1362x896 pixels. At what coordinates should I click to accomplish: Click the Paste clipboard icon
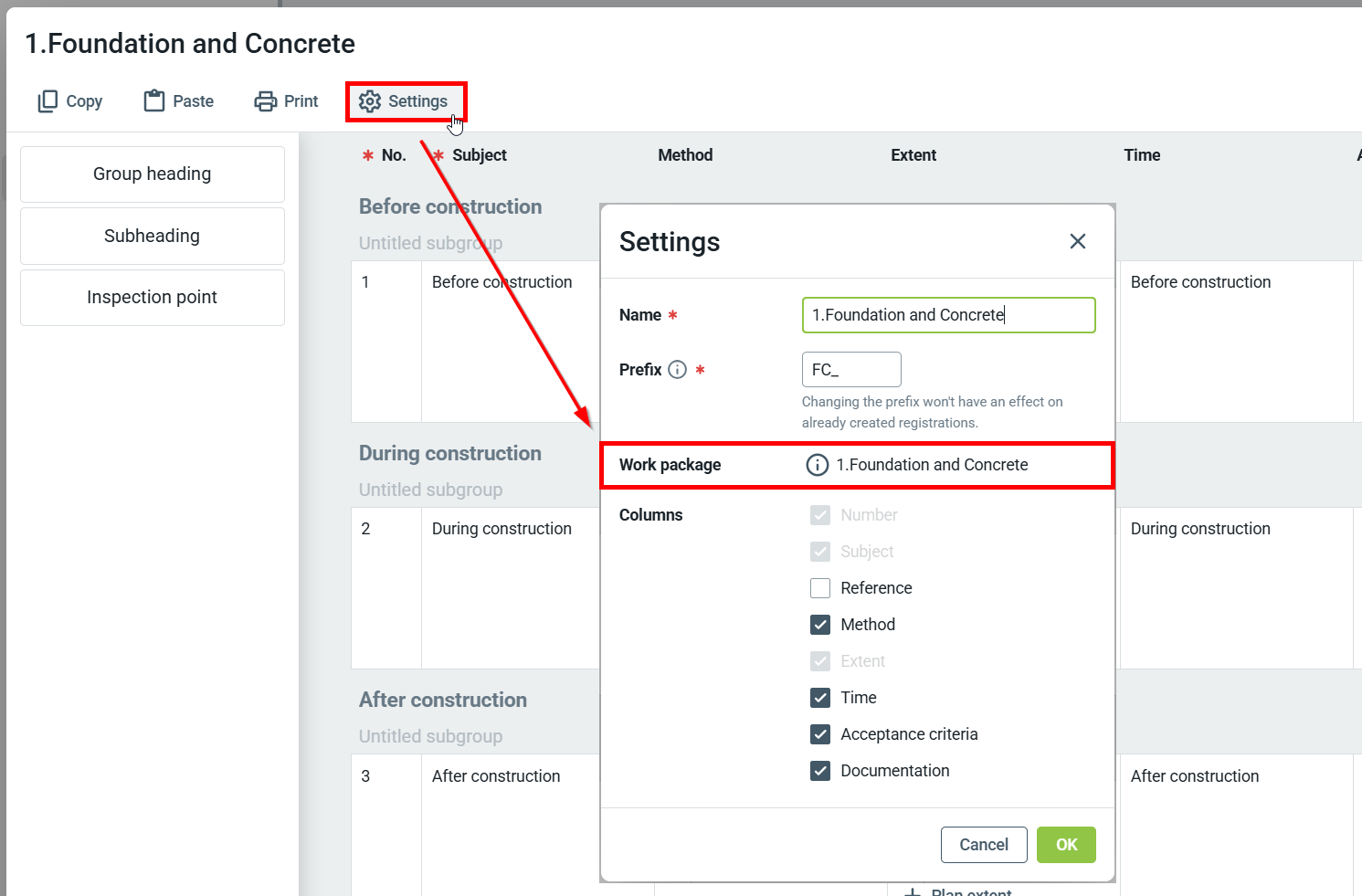click(x=154, y=101)
